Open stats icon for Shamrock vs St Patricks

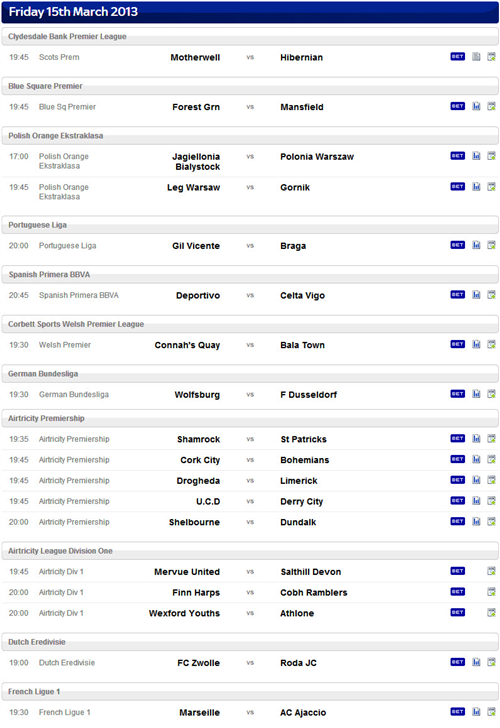coord(476,438)
